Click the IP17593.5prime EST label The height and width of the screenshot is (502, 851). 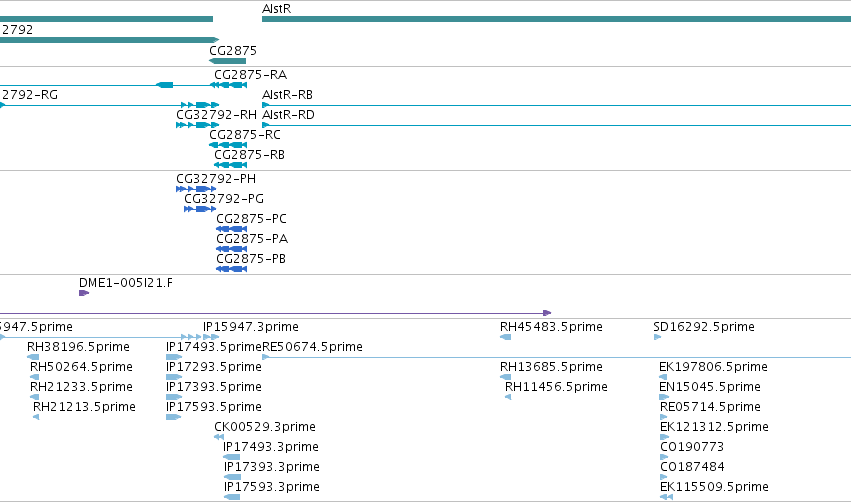[214, 407]
